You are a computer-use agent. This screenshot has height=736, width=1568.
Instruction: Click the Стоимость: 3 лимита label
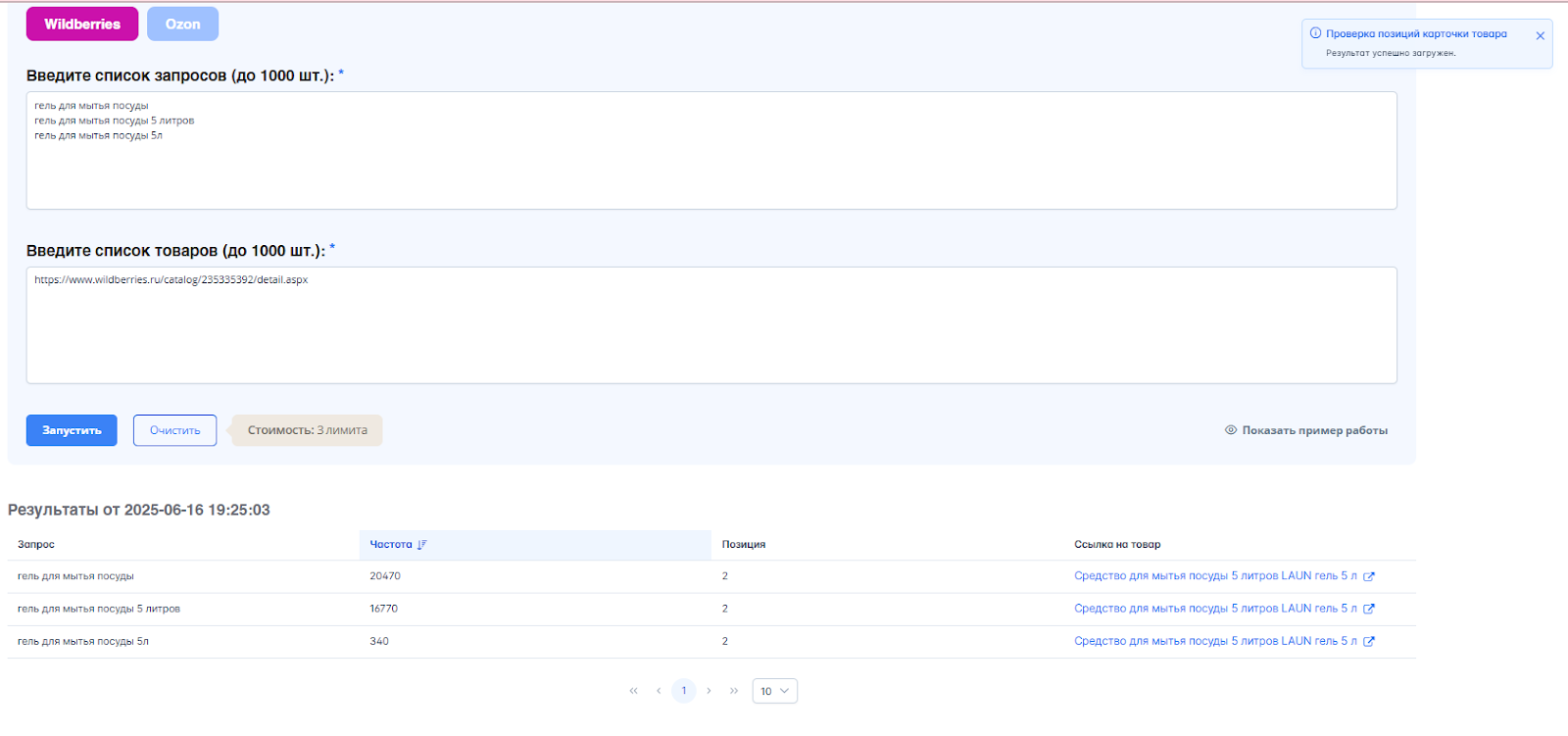pos(307,430)
